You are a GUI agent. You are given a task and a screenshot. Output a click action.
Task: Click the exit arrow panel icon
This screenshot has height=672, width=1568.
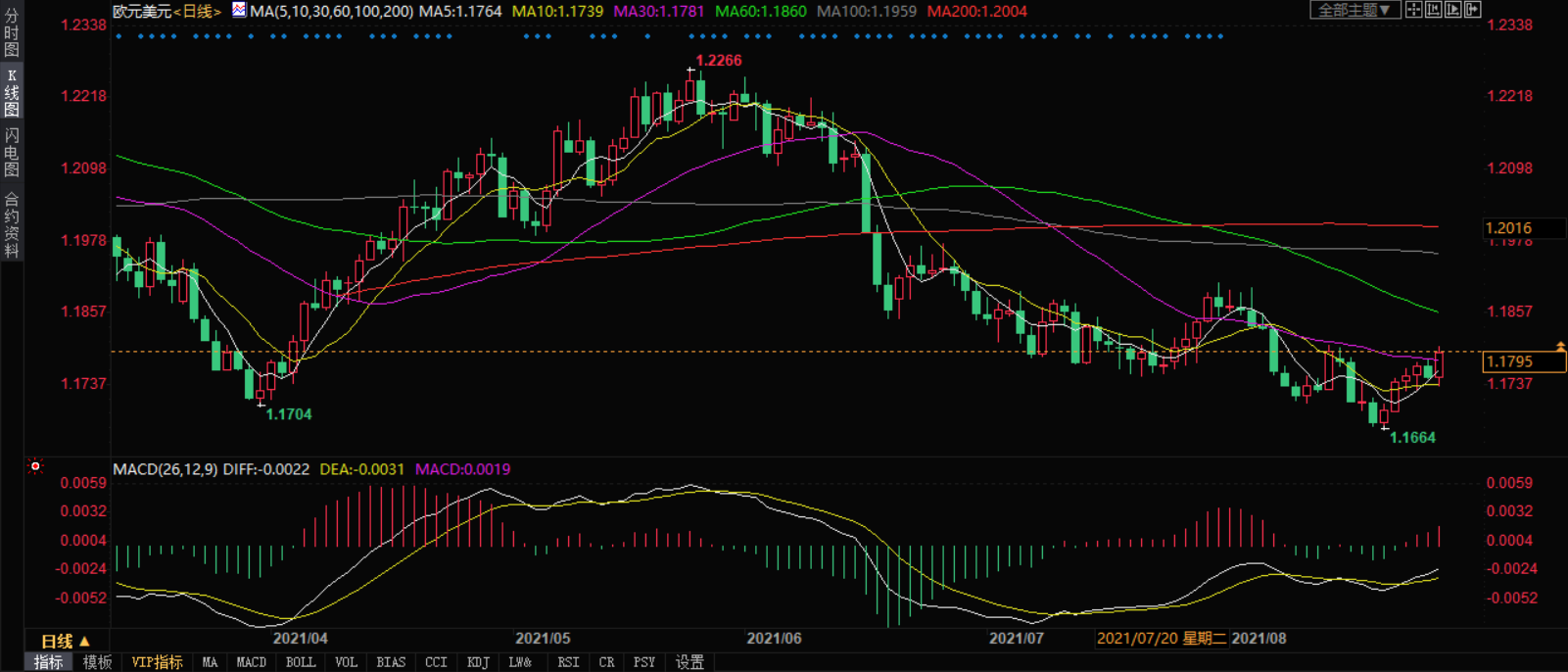tap(1472, 10)
